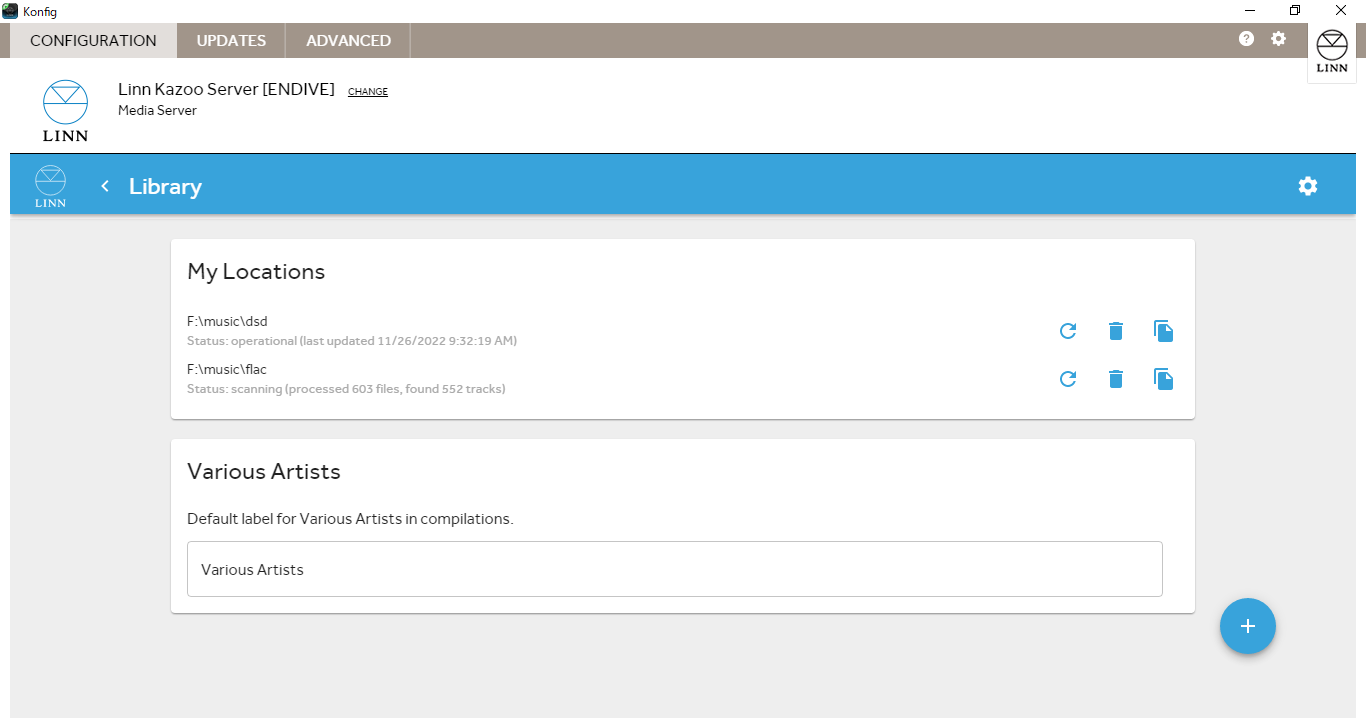Click the Various Artists label input field
This screenshot has width=1366, height=728.
(675, 569)
